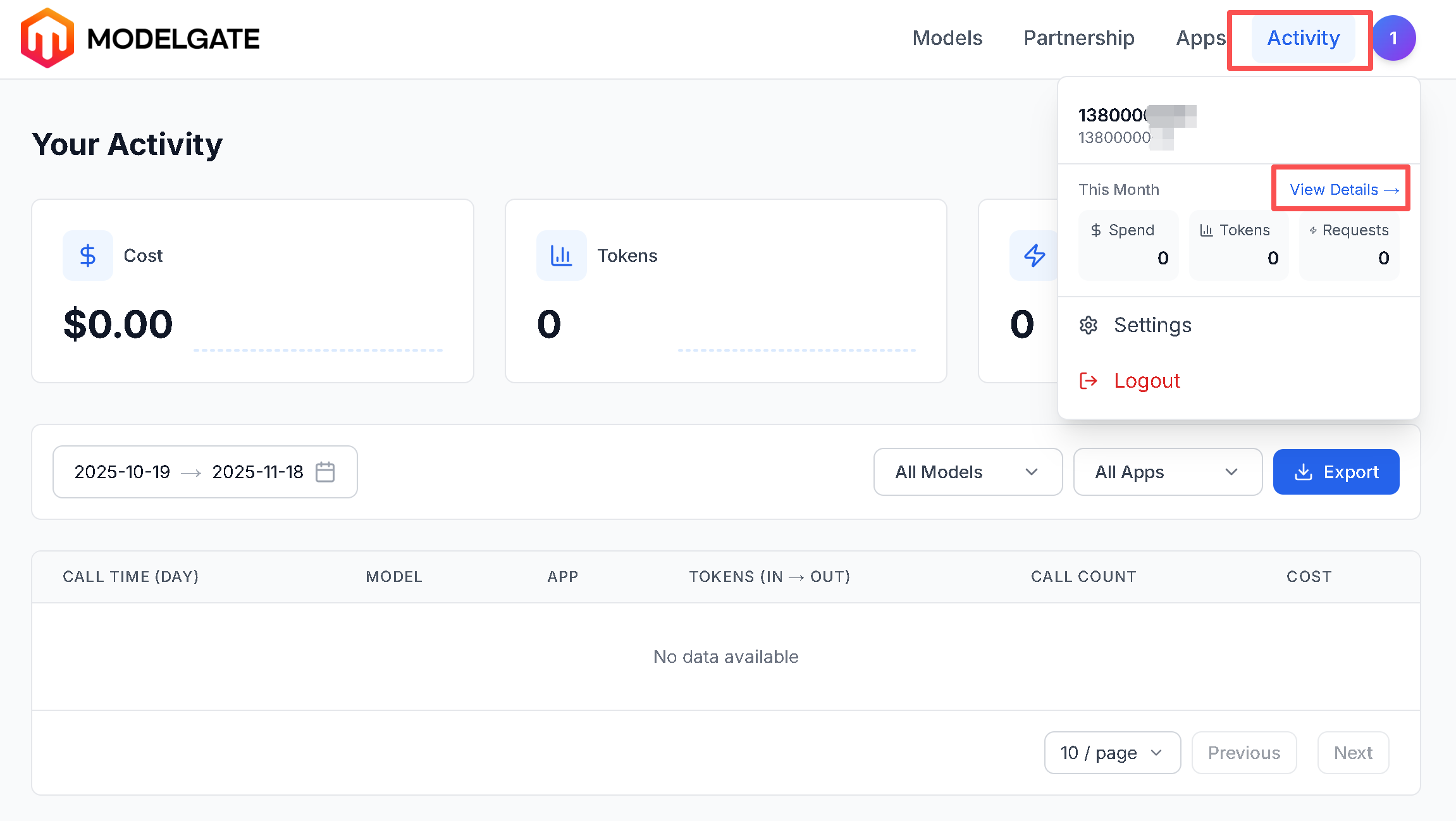This screenshot has width=1456, height=821.
Task: Select the Activity nav tab
Action: pos(1303,38)
